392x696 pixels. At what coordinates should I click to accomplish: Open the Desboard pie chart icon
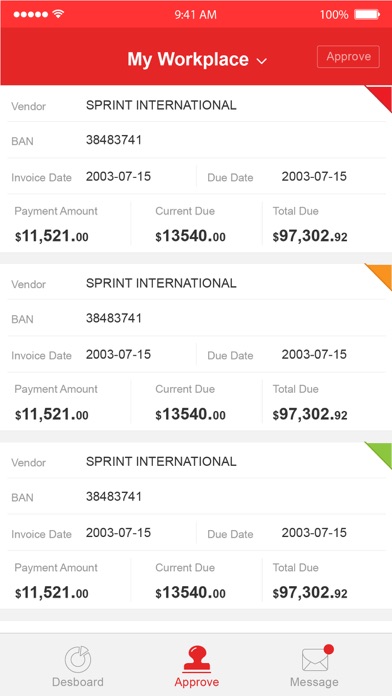(78, 659)
